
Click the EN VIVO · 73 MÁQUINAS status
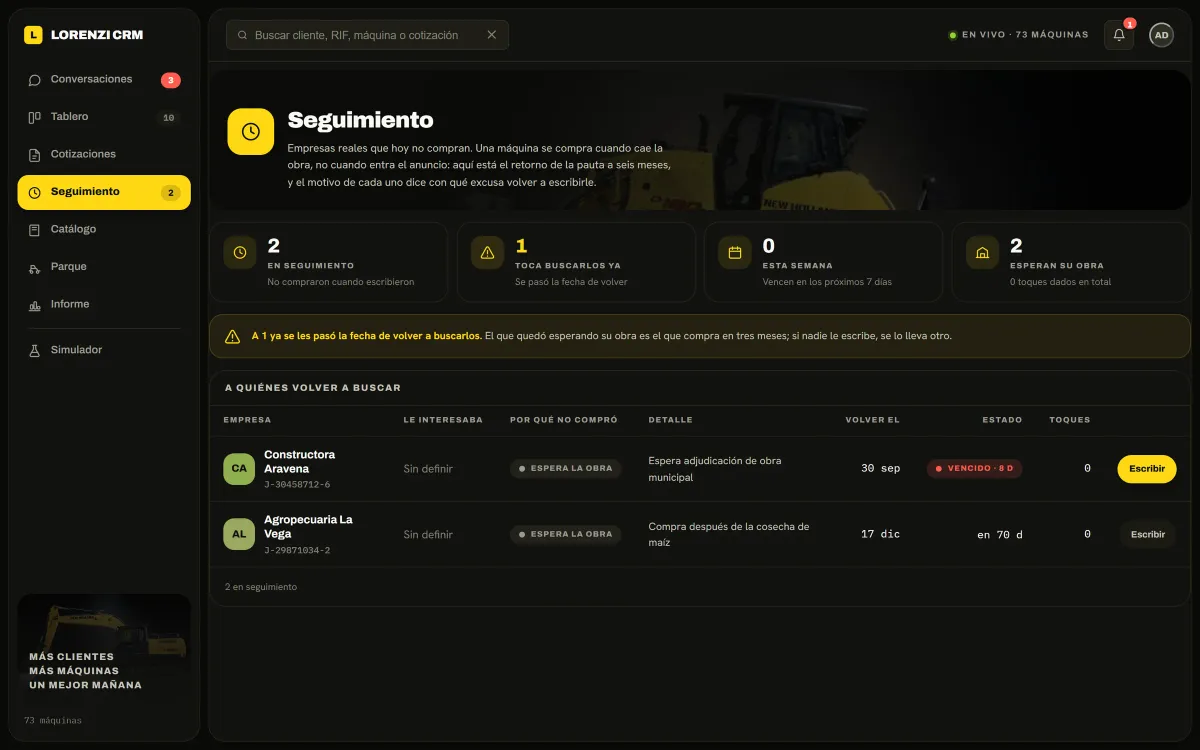pyautogui.click(x=1018, y=35)
